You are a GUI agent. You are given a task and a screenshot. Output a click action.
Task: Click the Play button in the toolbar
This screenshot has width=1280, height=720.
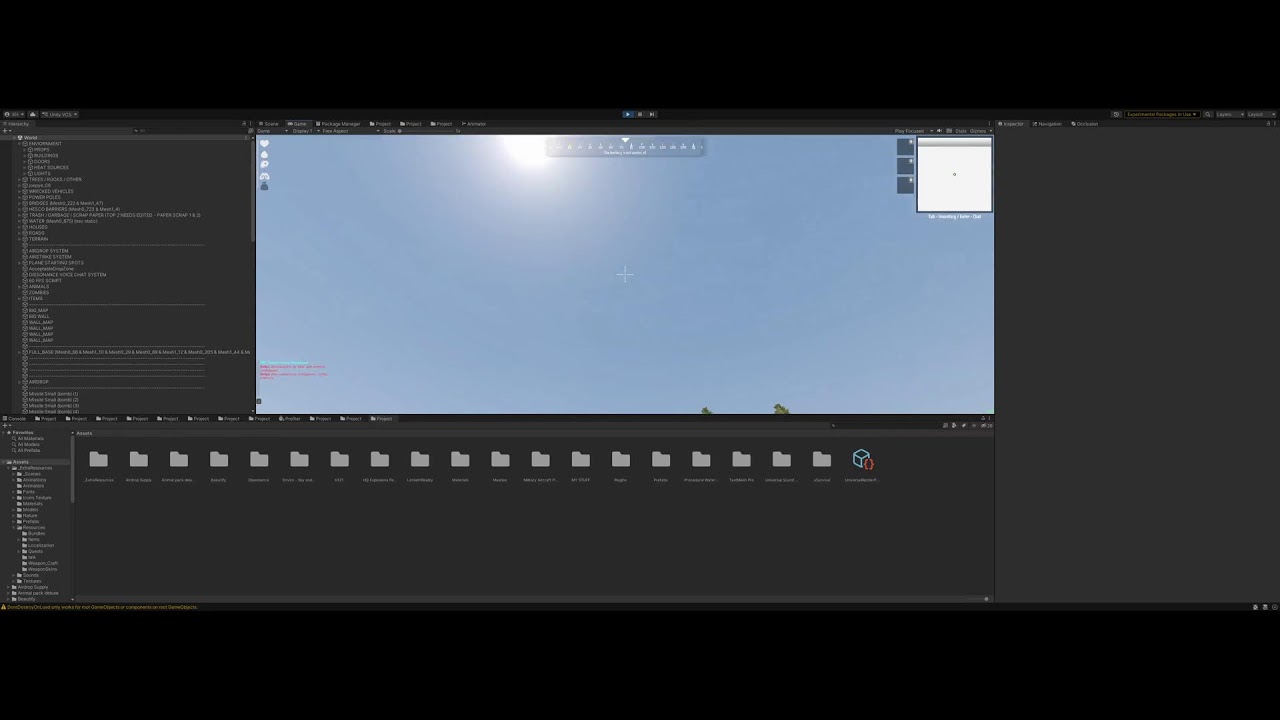pyautogui.click(x=628, y=114)
